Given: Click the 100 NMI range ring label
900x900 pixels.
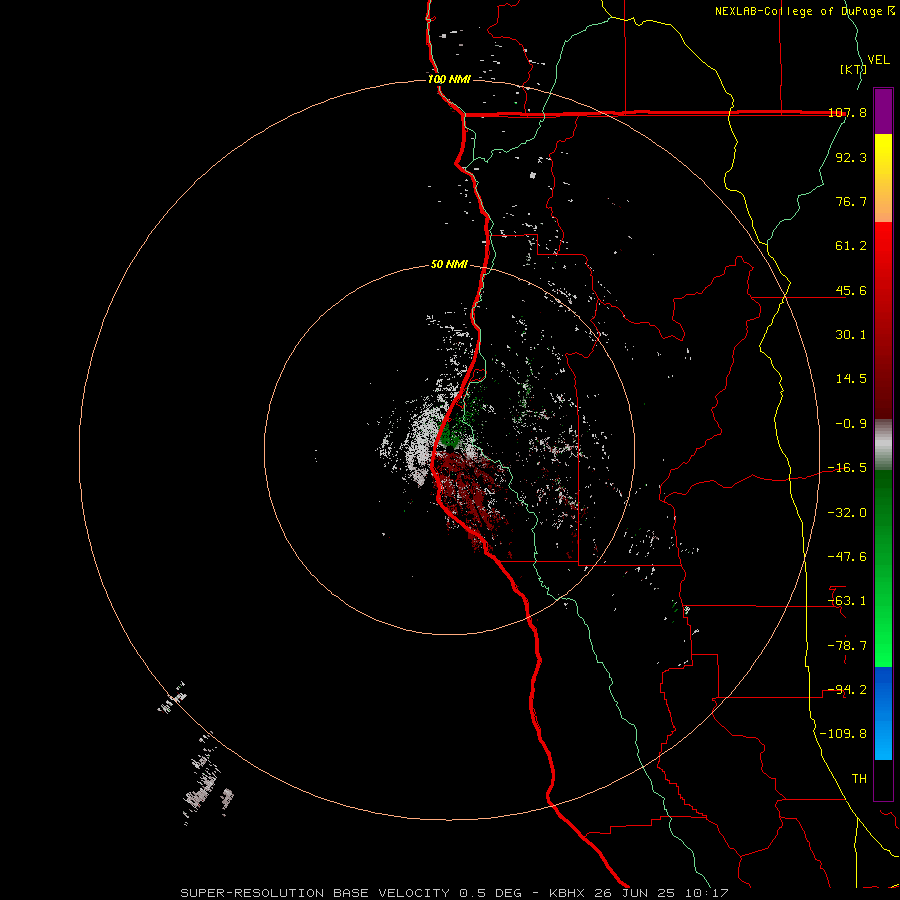Looking at the screenshot, I should point(449,79).
